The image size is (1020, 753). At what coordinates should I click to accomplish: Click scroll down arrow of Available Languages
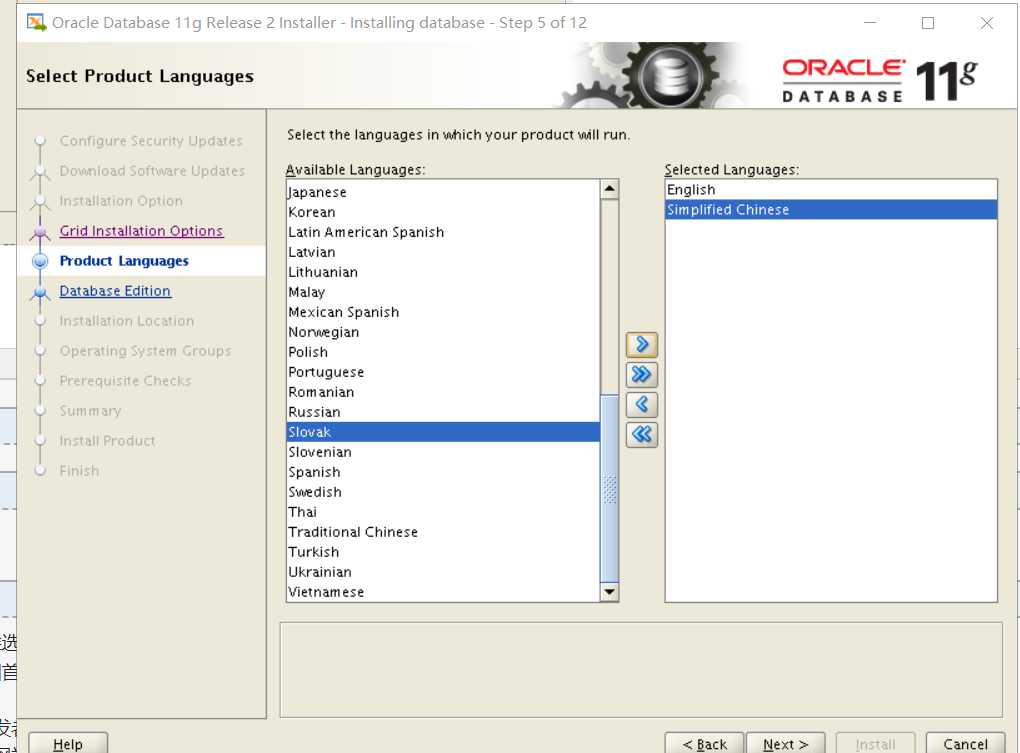[609, 592]
